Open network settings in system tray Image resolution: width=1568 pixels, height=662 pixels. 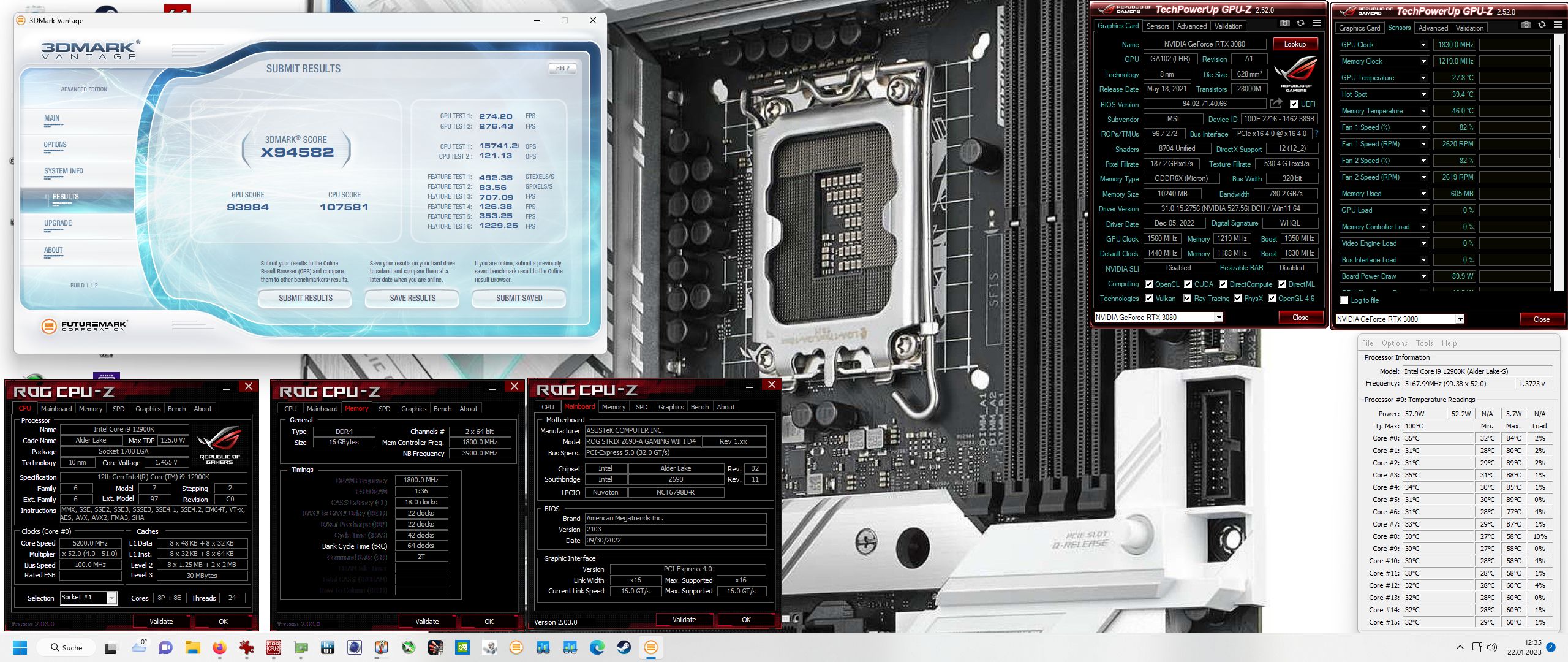click(x=1477, y=647)
